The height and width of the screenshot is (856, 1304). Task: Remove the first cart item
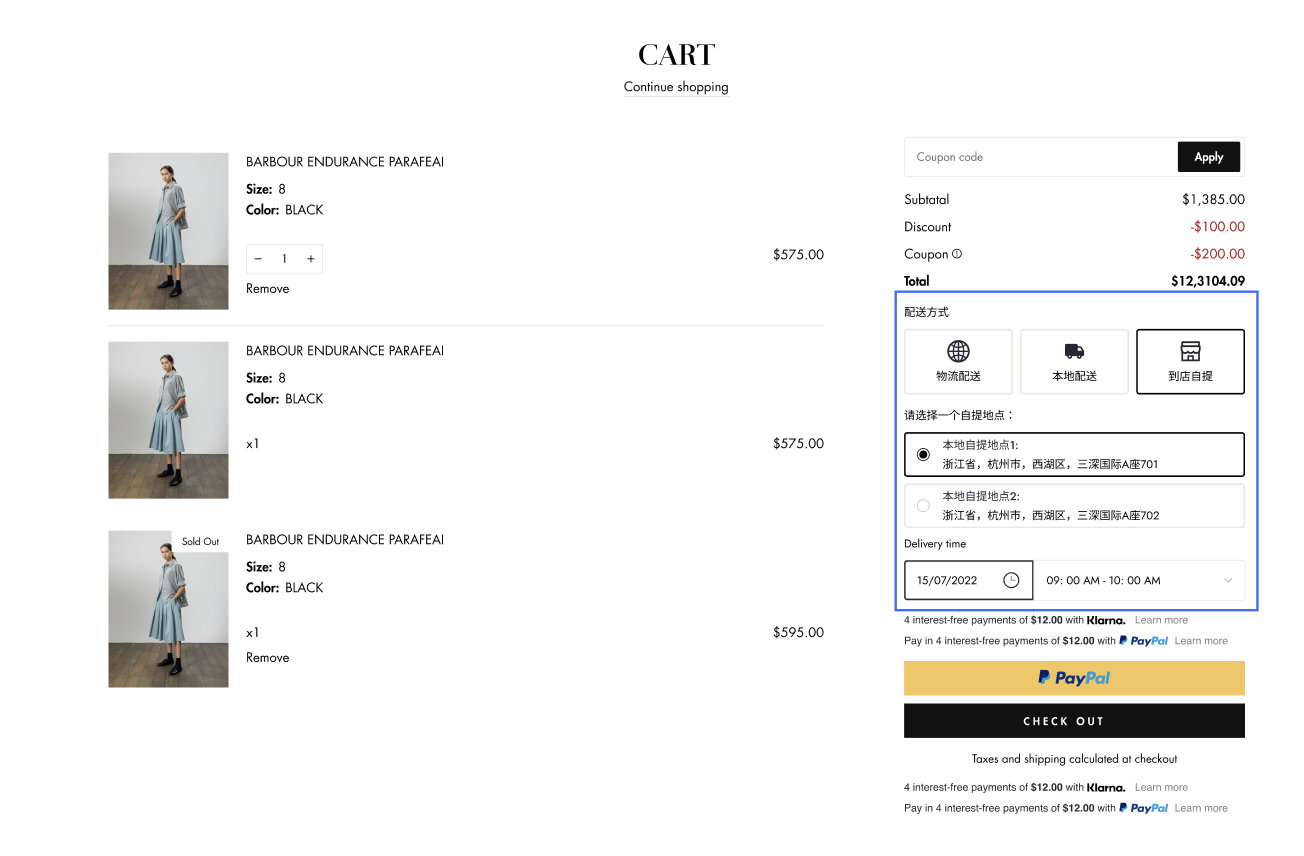(x=268, y=288)
